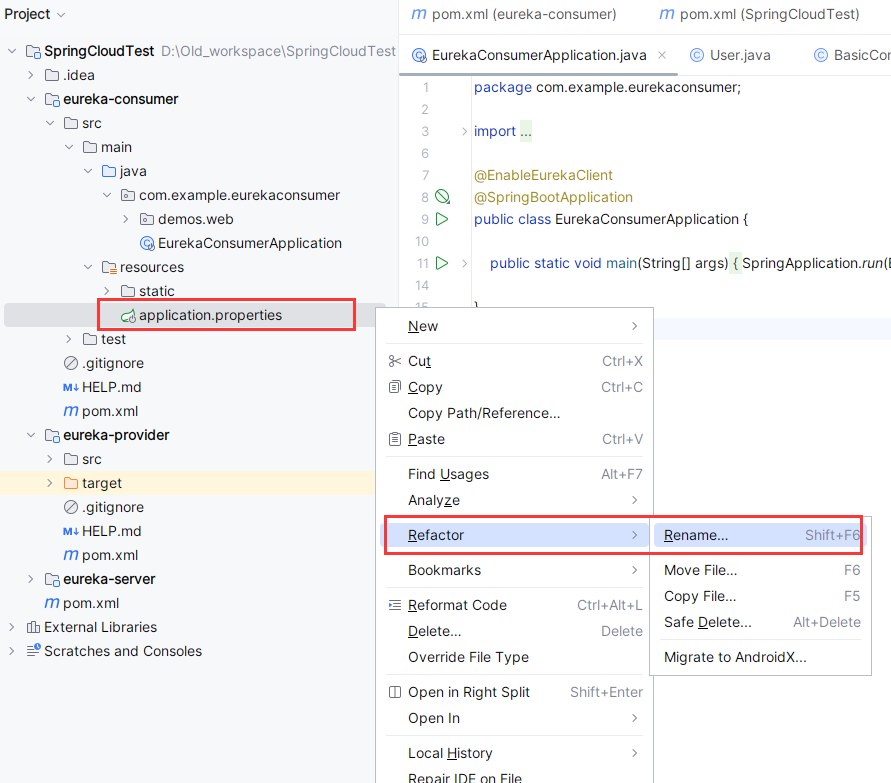Click the External Libraries icon

coord(34,627)
